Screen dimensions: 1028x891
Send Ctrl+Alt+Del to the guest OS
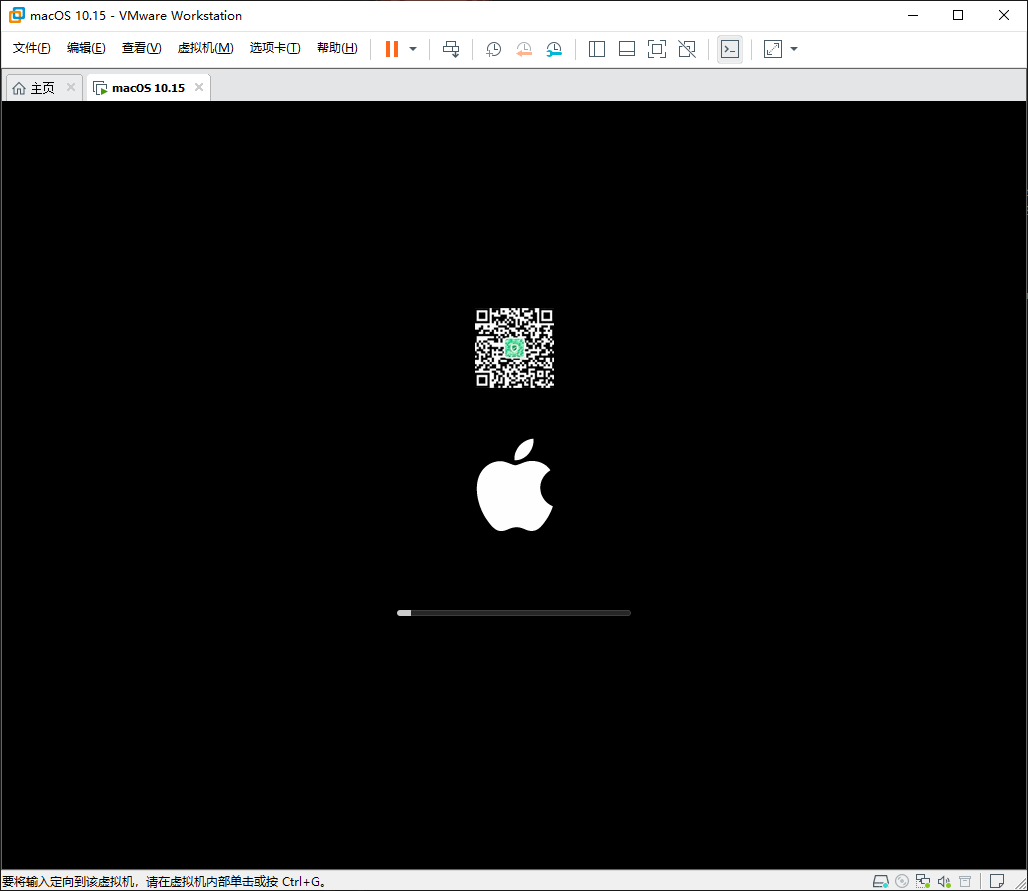(451, 48)
